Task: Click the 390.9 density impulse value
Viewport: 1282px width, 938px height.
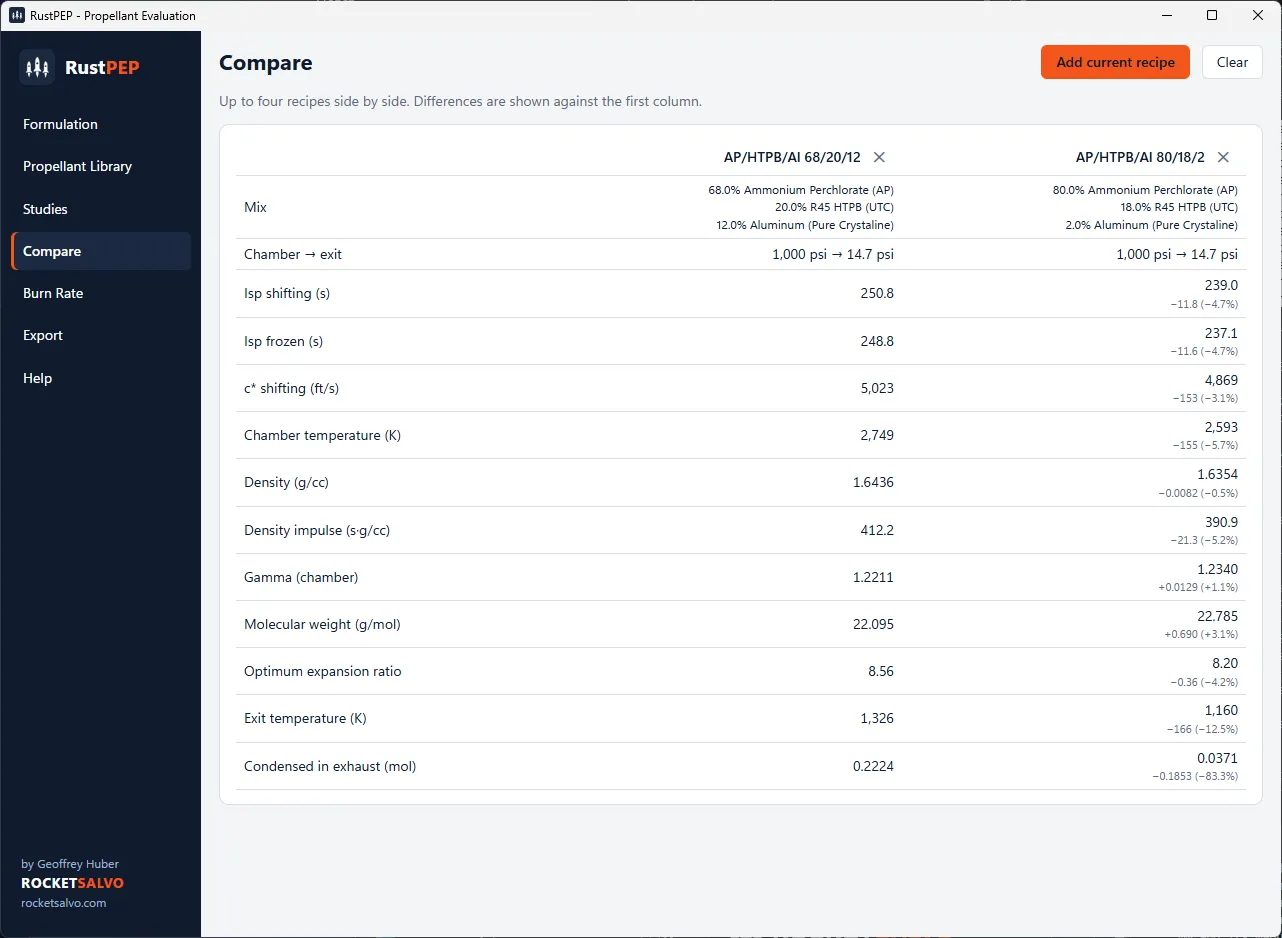Action: (x=1221, y=522)
